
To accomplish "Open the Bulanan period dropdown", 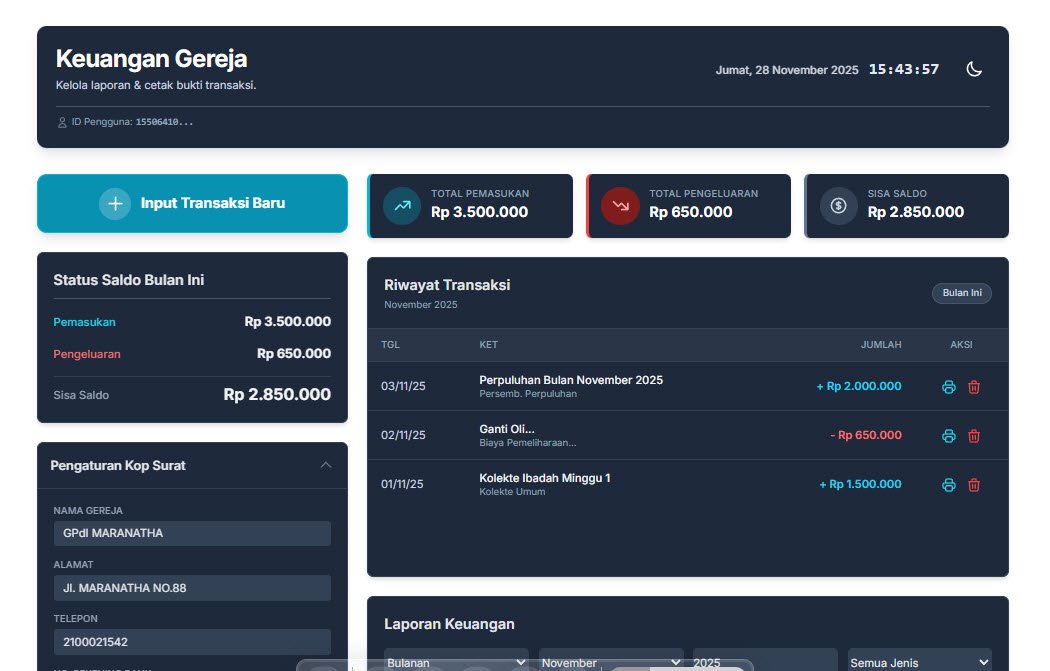I will tap(456, 662).
